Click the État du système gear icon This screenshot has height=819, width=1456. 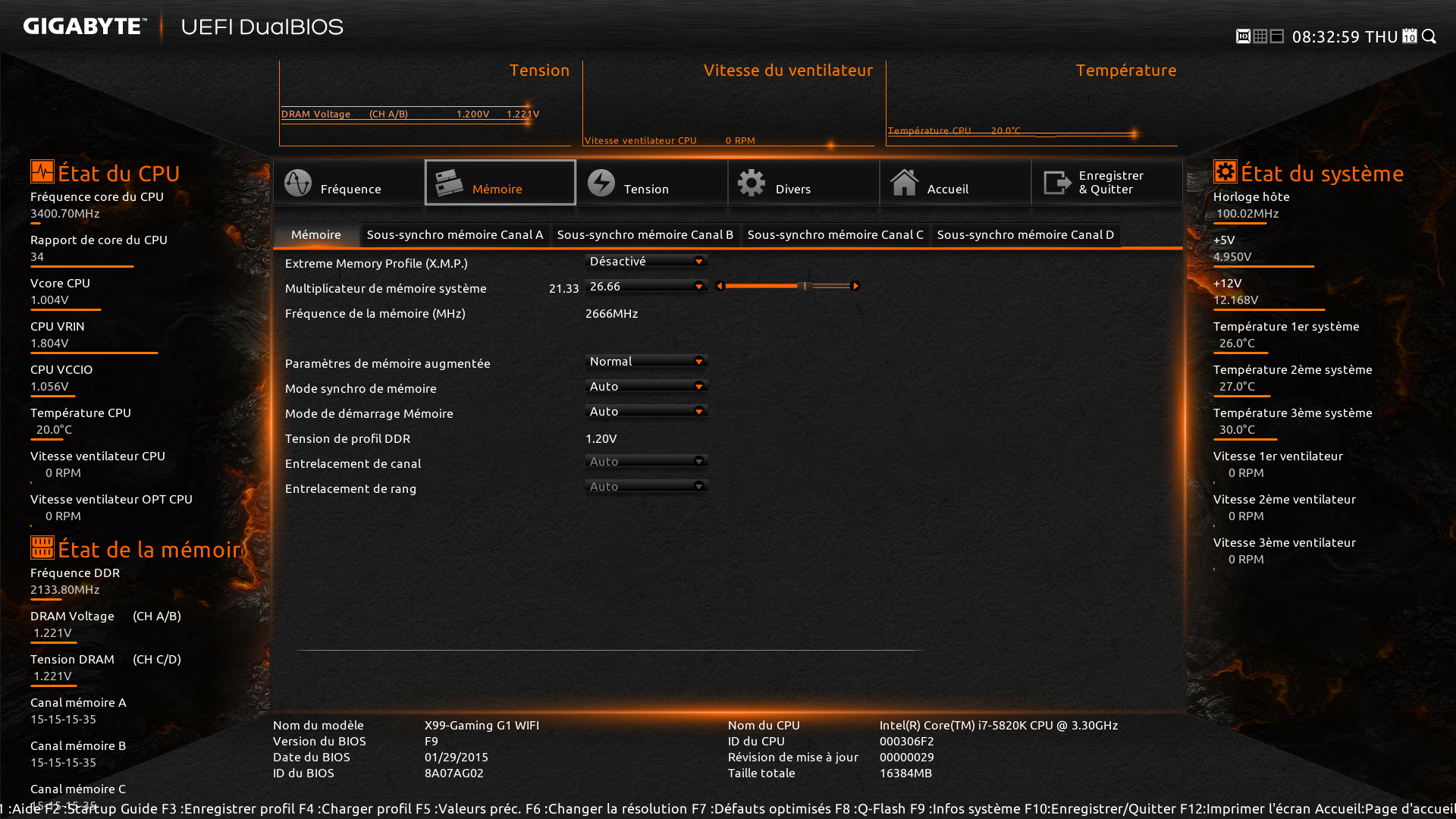tap(1225, 171)
